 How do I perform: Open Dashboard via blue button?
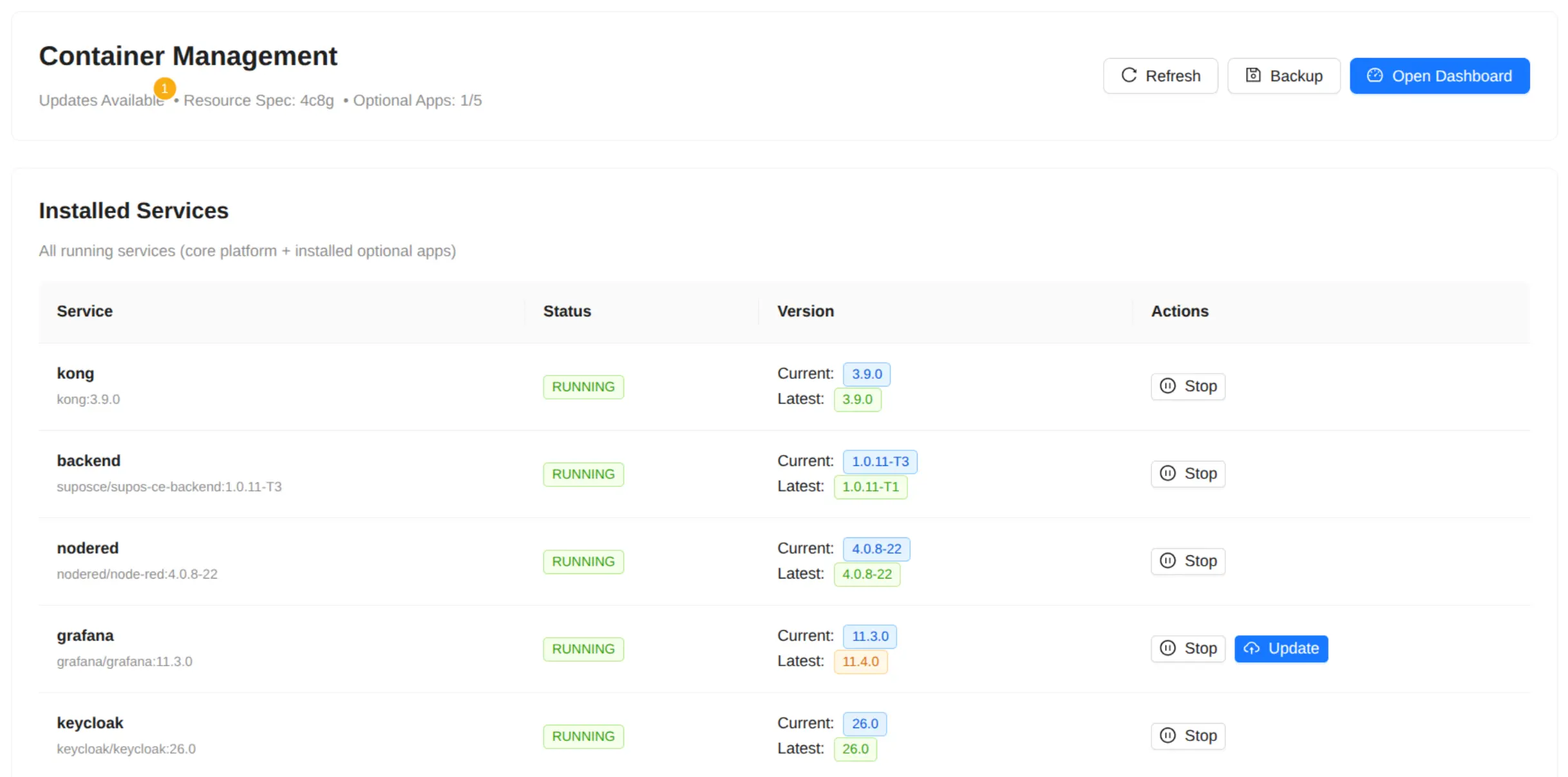tap(1439, 76)
